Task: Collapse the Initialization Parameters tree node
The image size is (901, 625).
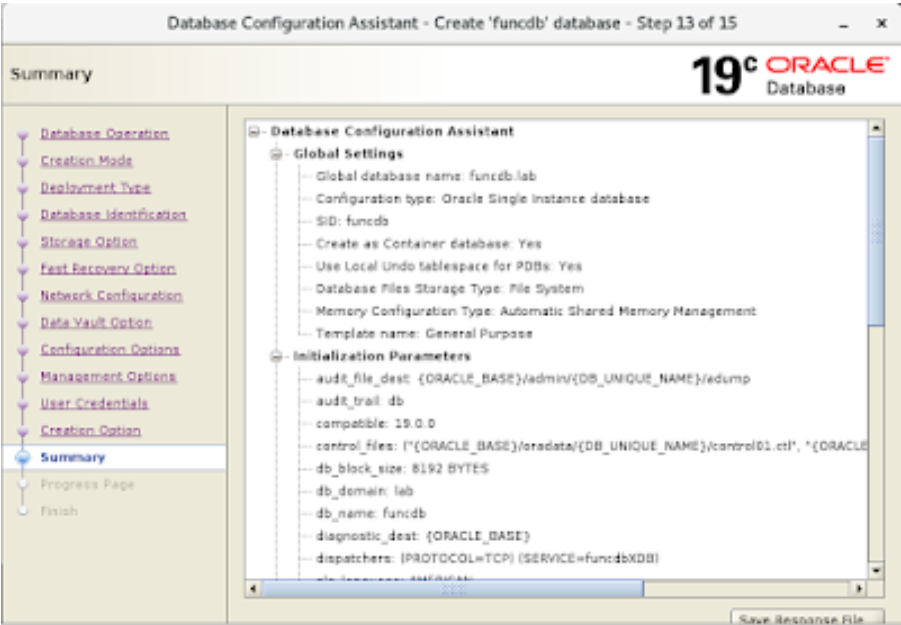Action: tap(276, 356)
